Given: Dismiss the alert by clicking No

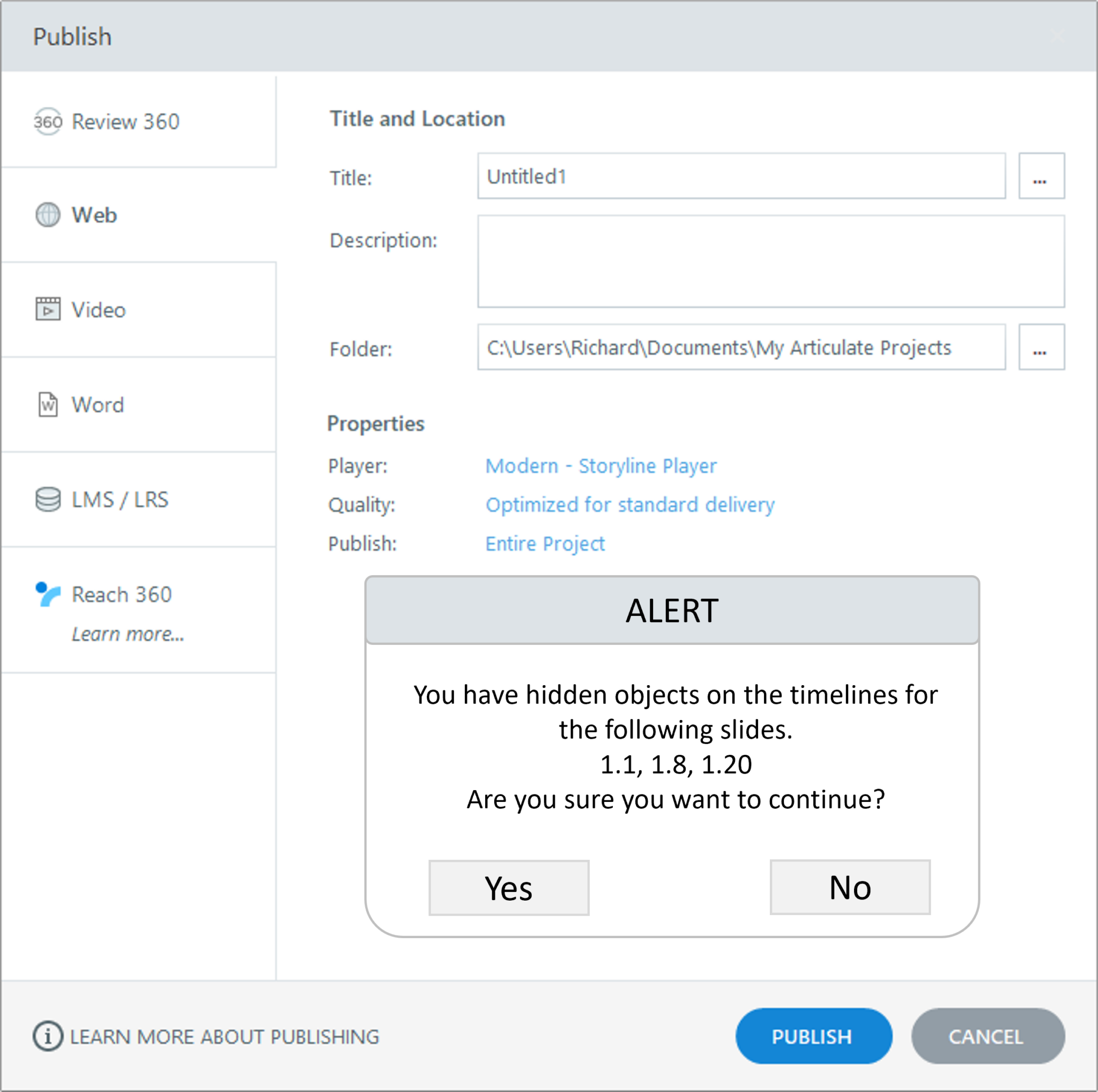Looking at the screenshot, I should 849,887.
